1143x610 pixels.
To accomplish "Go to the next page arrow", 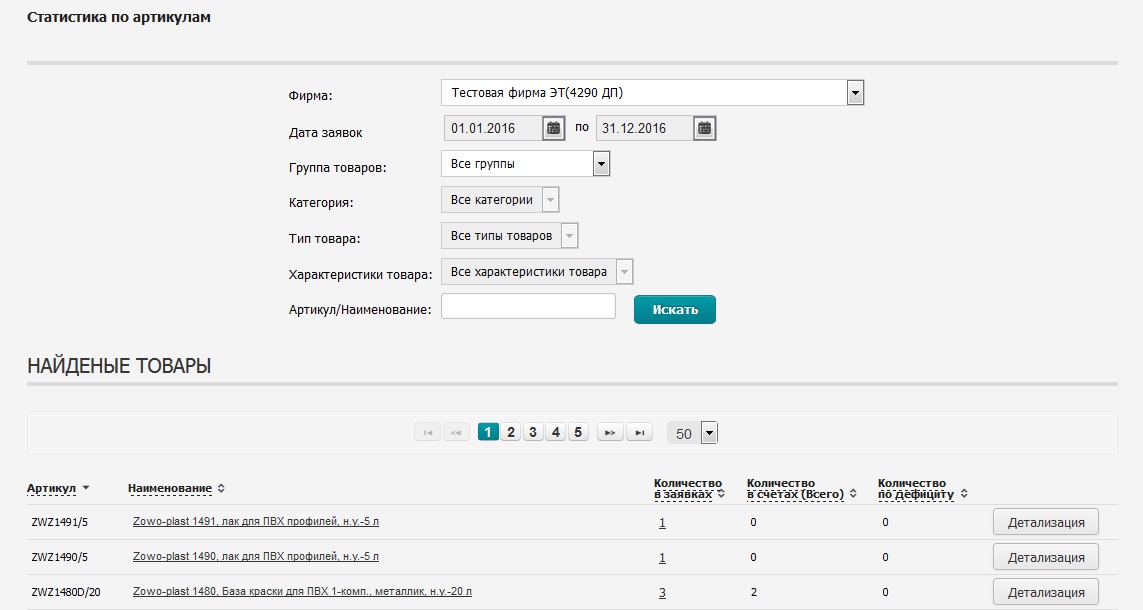I will pos(610,432).
